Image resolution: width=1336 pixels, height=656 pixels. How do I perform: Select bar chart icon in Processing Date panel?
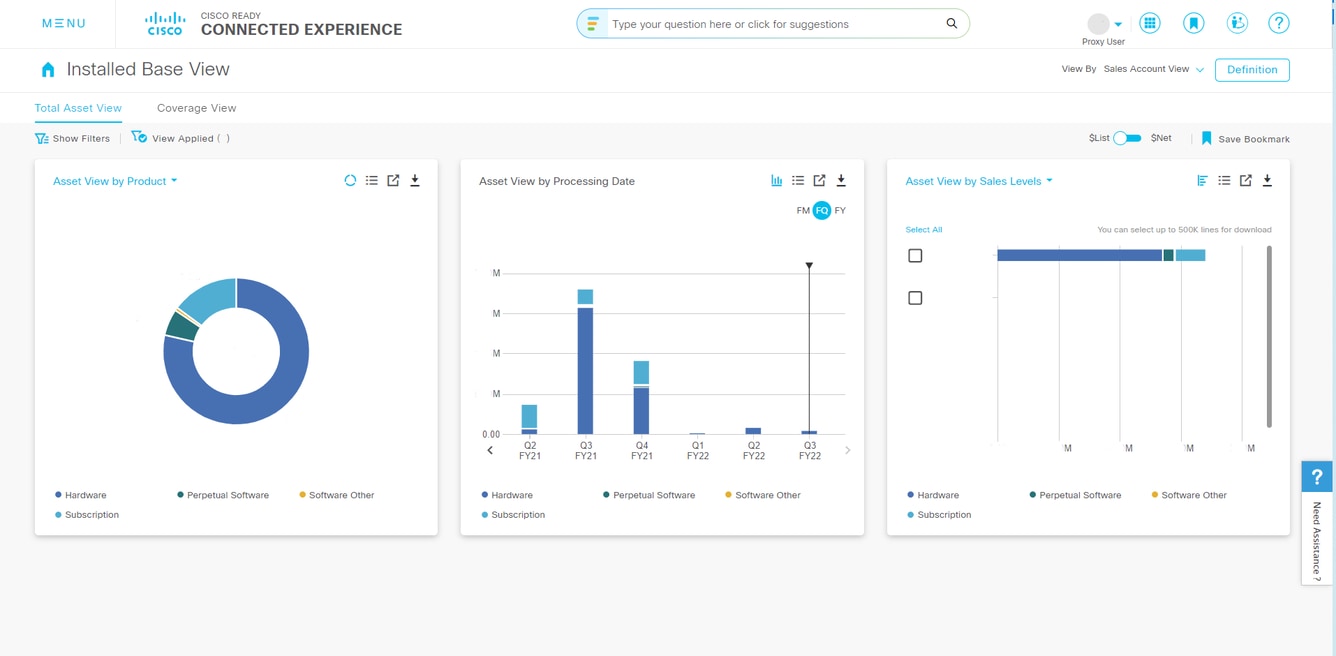pyautogui.click(x=776, y=181)
